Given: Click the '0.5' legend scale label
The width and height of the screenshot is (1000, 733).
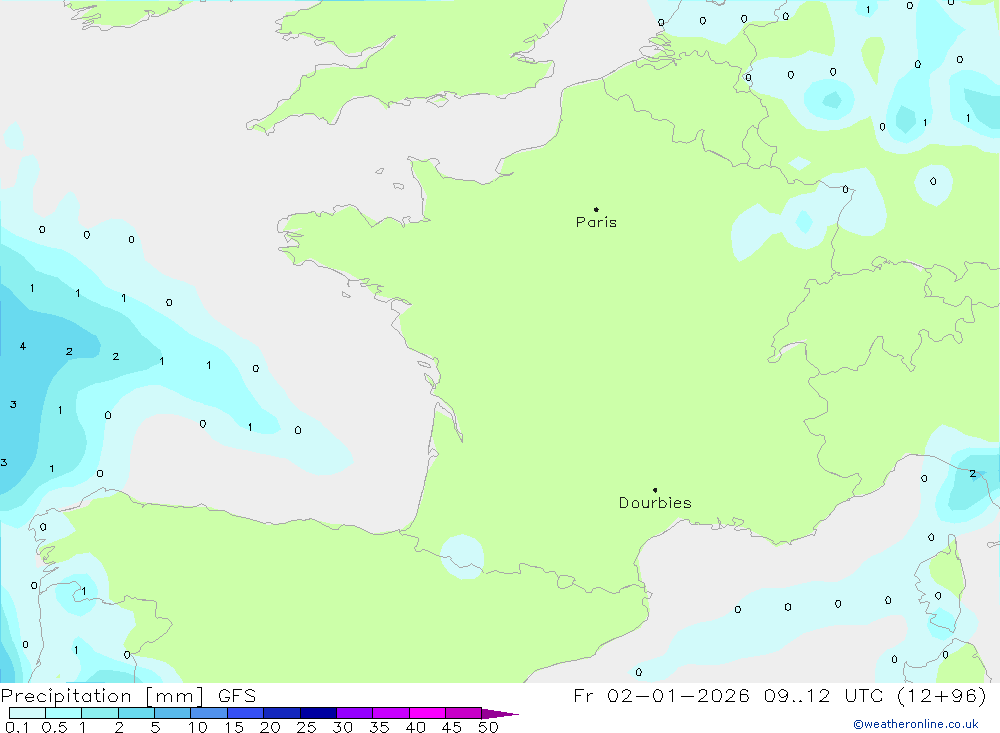Looking at the screenshot, I should (55, 727).
